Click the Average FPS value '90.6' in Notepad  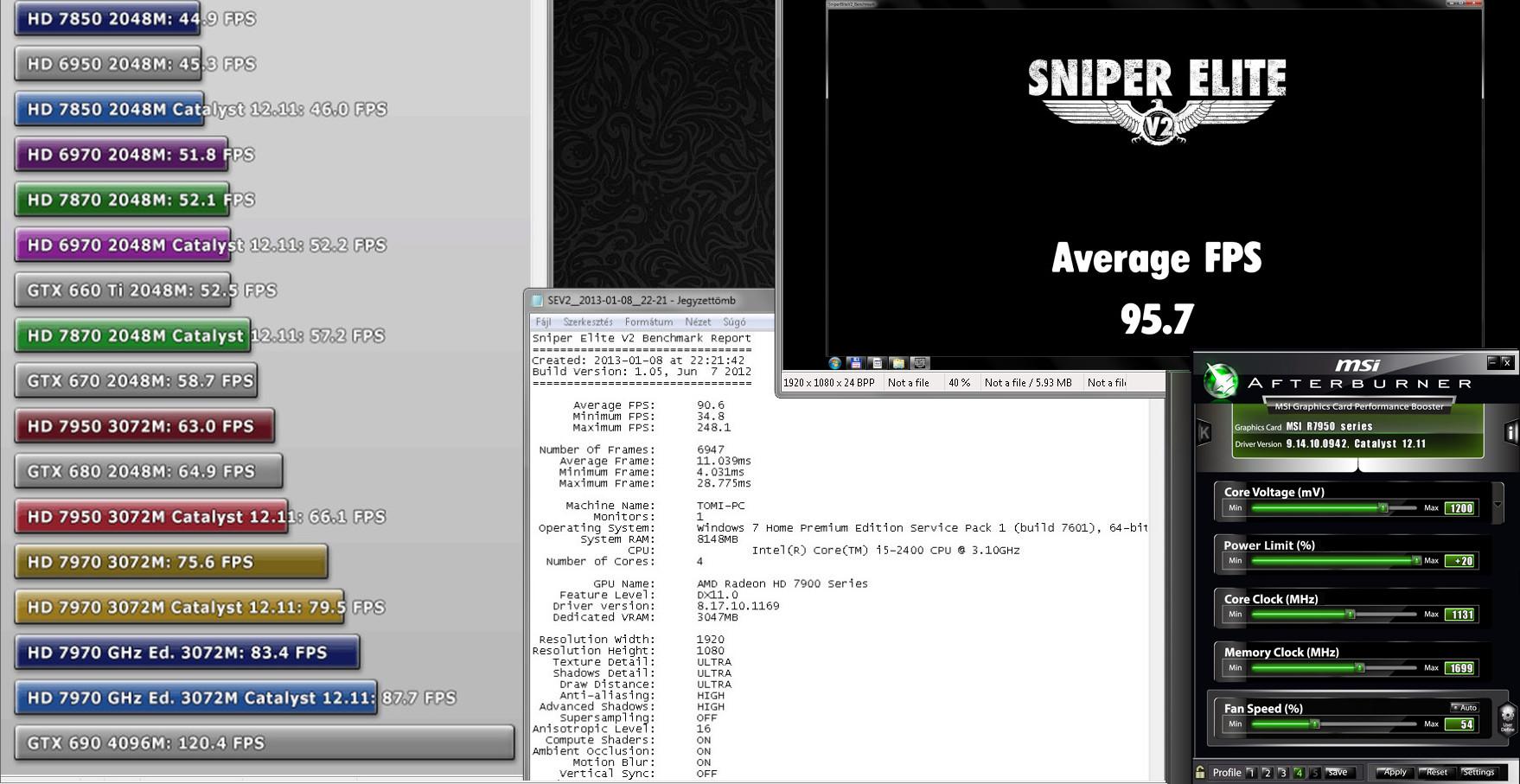(x=711, y=405)
